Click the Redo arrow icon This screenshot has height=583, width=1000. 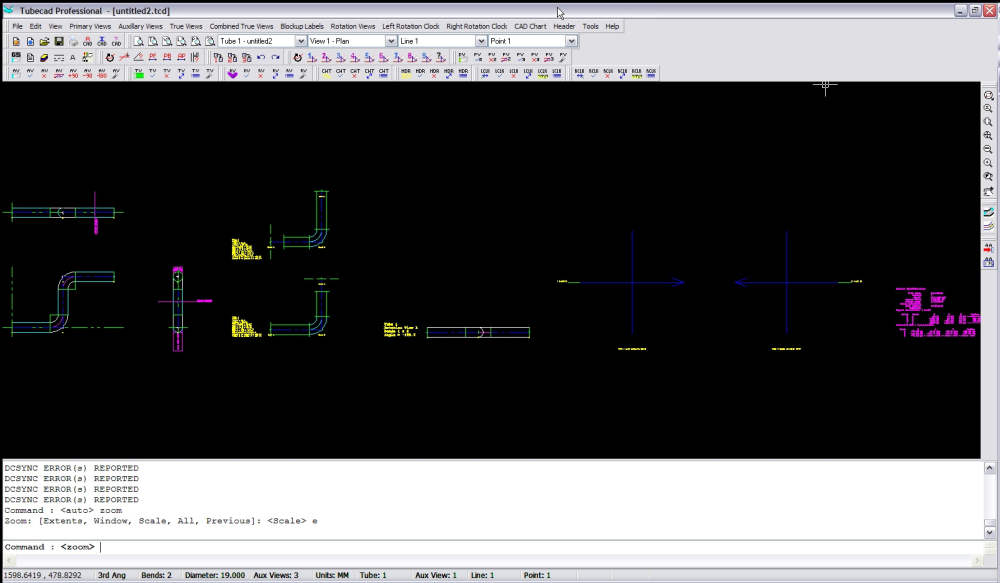[x=275, y=58]
